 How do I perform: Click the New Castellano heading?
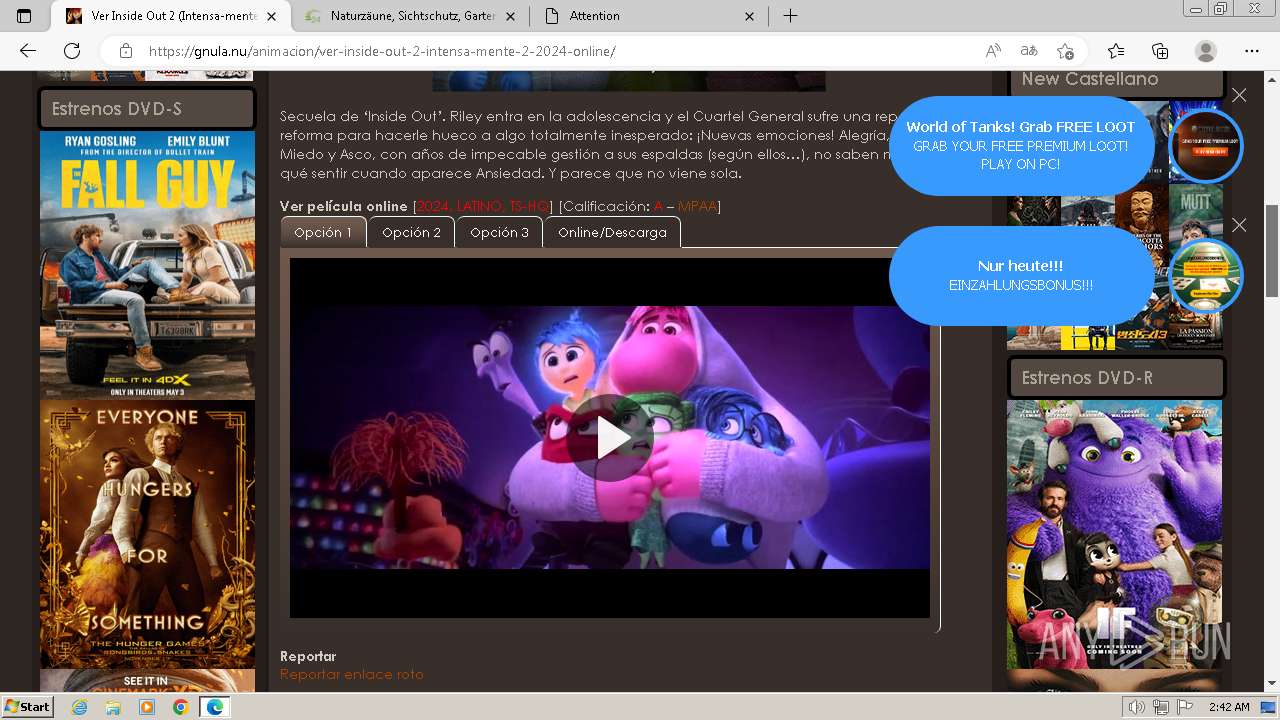(x=1115, y=81)
